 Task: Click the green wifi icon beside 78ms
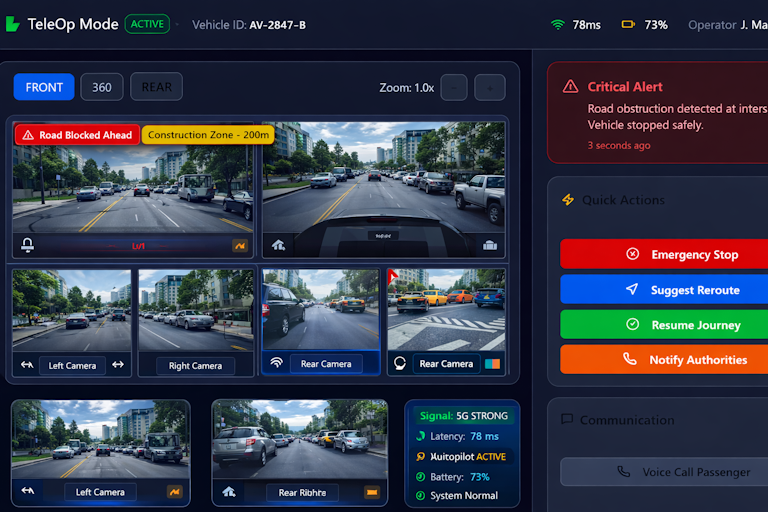coord(557,24)
